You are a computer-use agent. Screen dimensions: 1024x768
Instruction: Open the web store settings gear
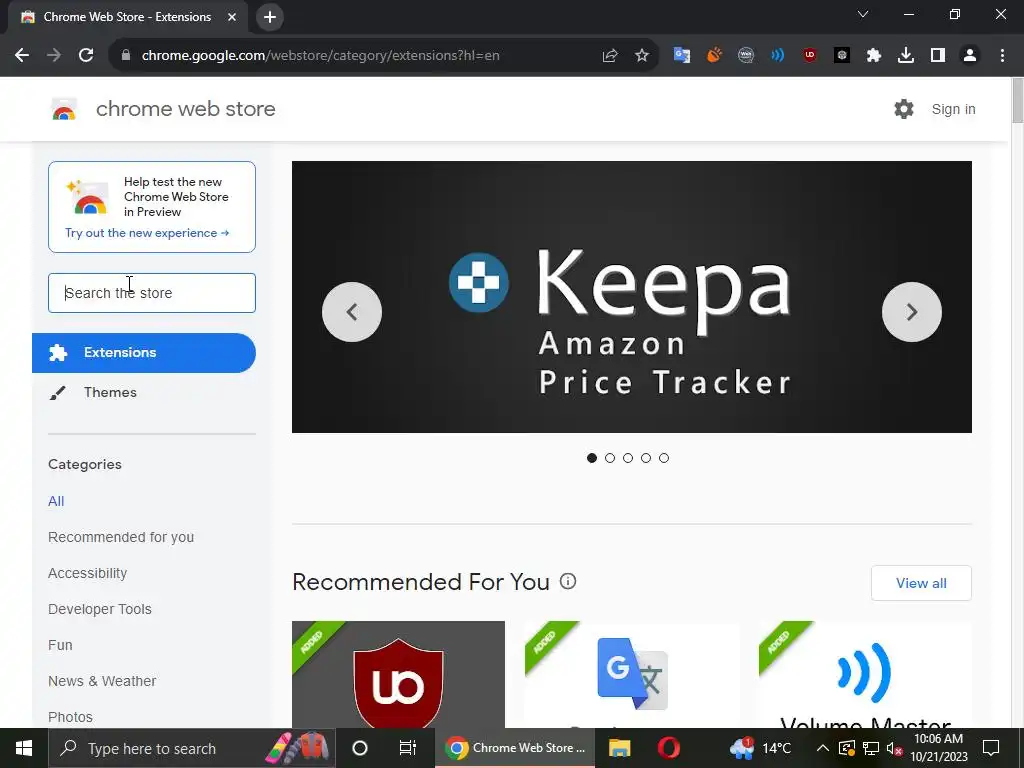[904, 109]
